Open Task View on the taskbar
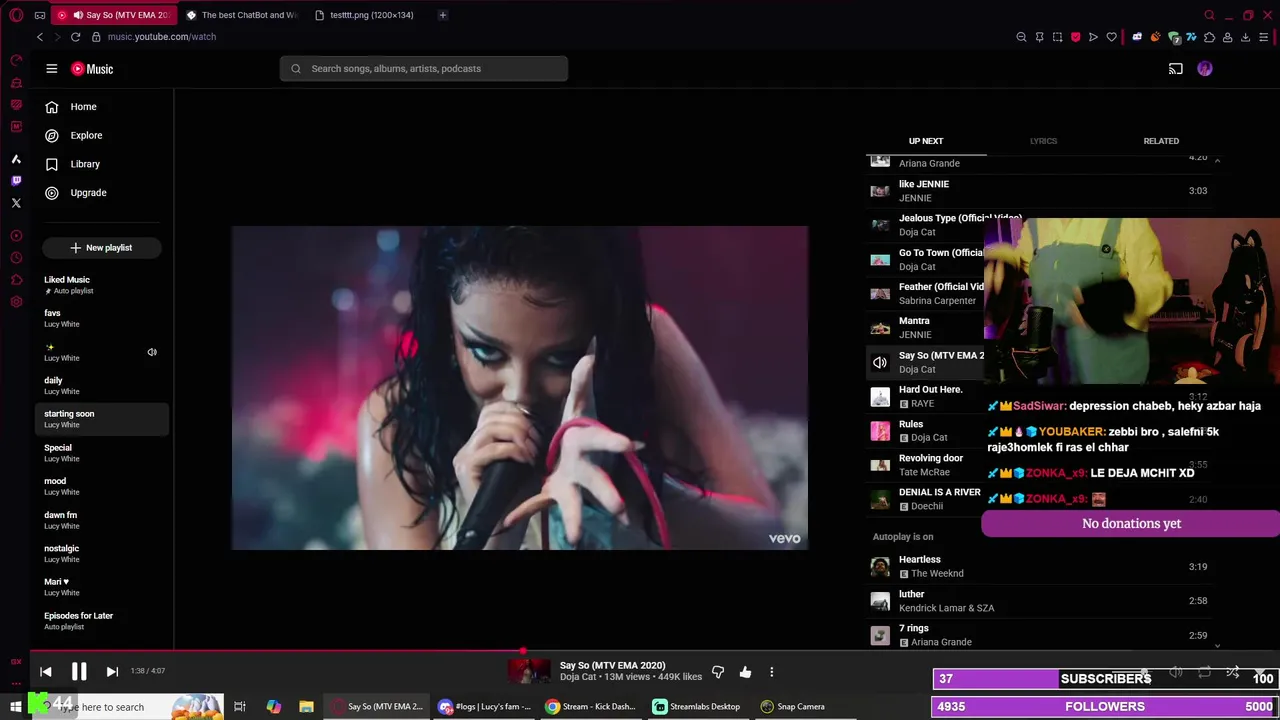Image resolution: width=1280 pixels, height=720 pixels. coord(240,707)
